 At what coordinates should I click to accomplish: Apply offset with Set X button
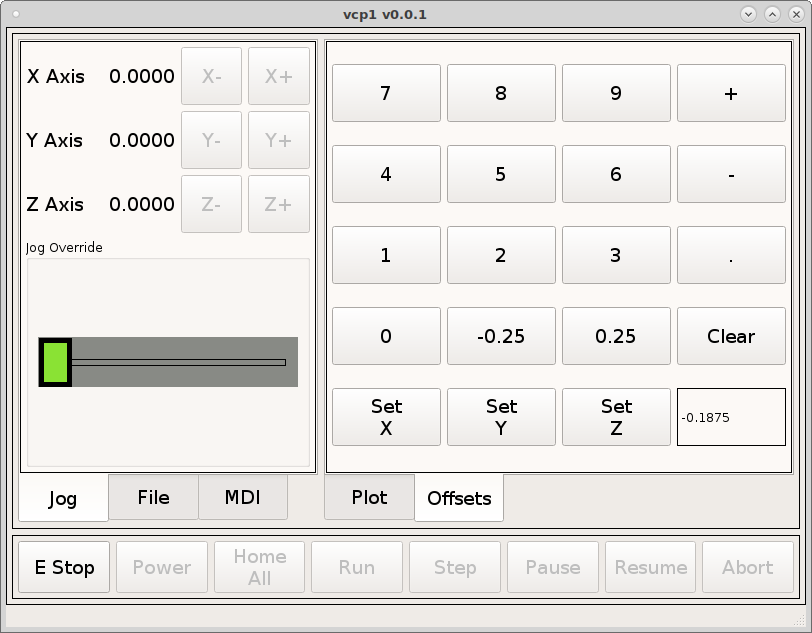tap(386, 417)
